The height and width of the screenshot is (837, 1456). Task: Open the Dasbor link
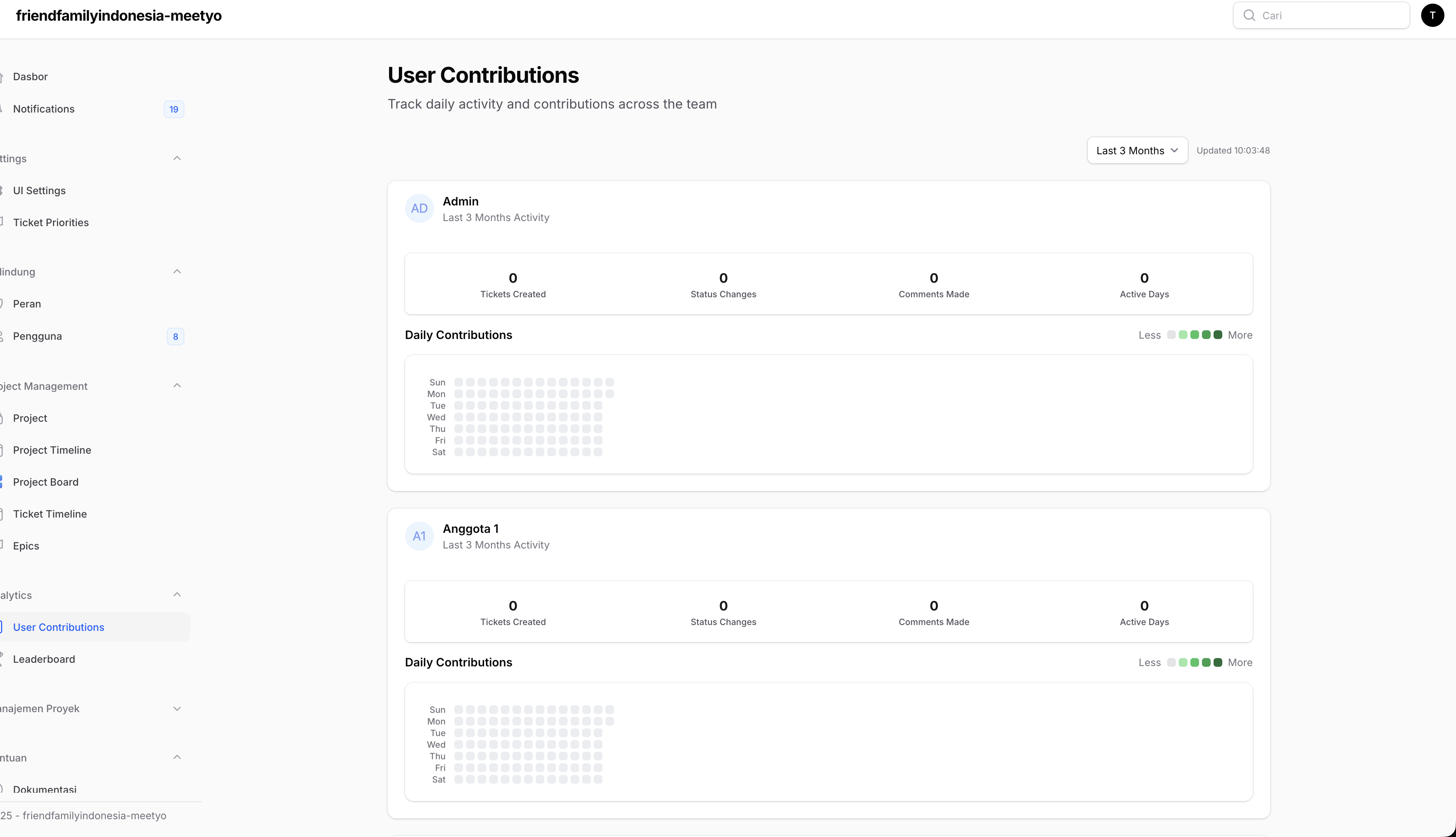click(30, 77)
